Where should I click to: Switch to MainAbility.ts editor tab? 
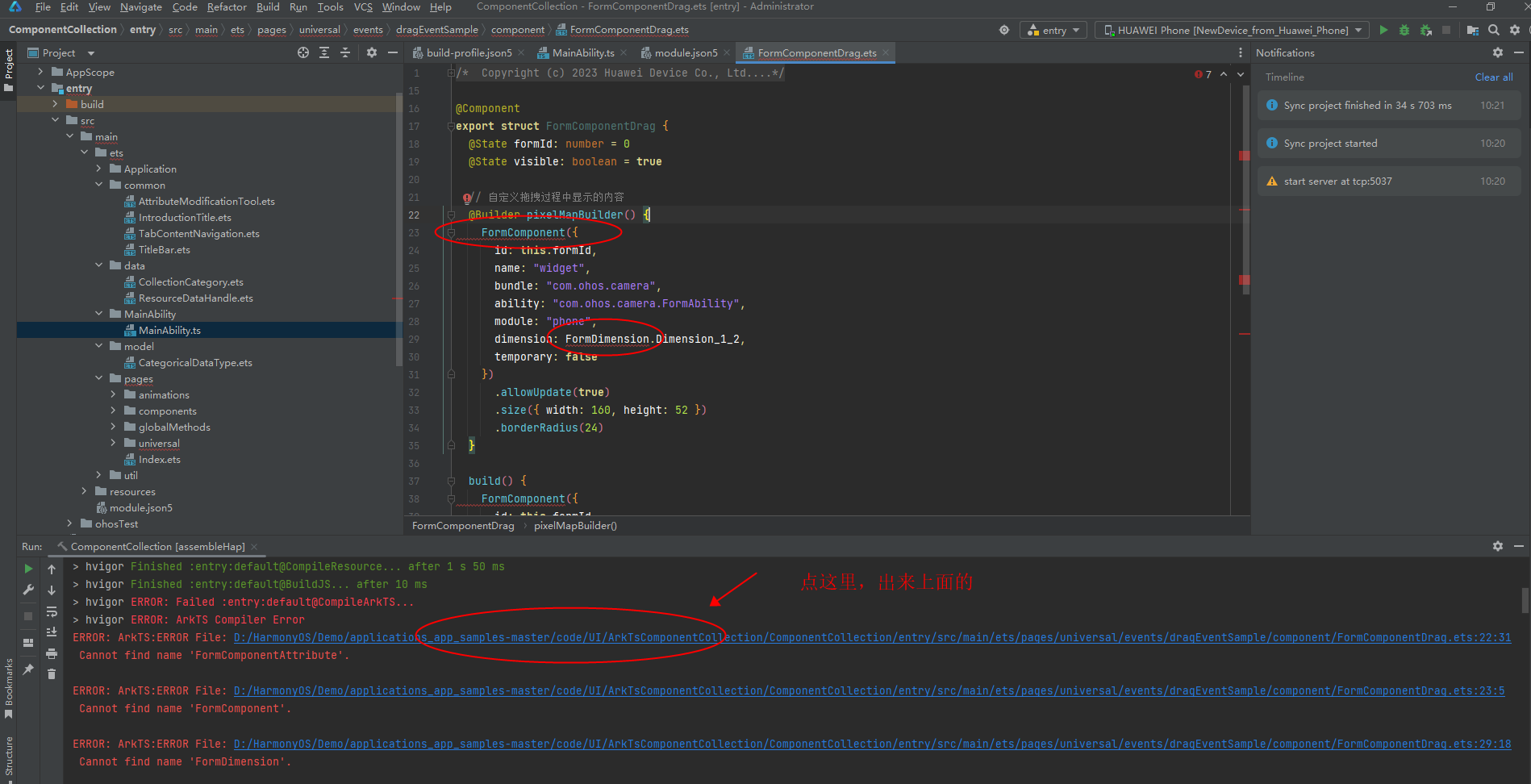point(583,52)
